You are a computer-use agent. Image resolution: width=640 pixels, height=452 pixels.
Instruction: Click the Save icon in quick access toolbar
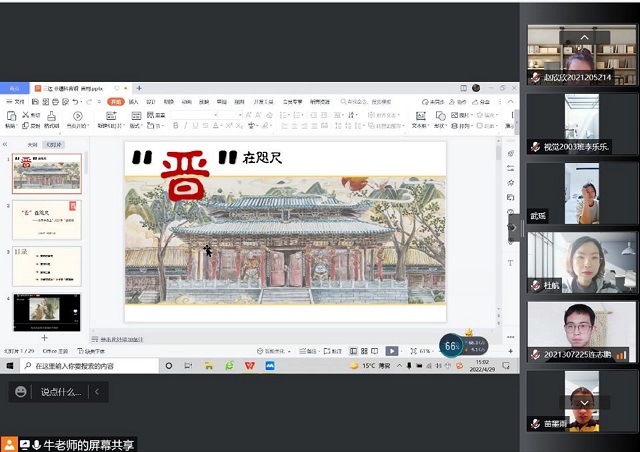[x=36, y=102]
